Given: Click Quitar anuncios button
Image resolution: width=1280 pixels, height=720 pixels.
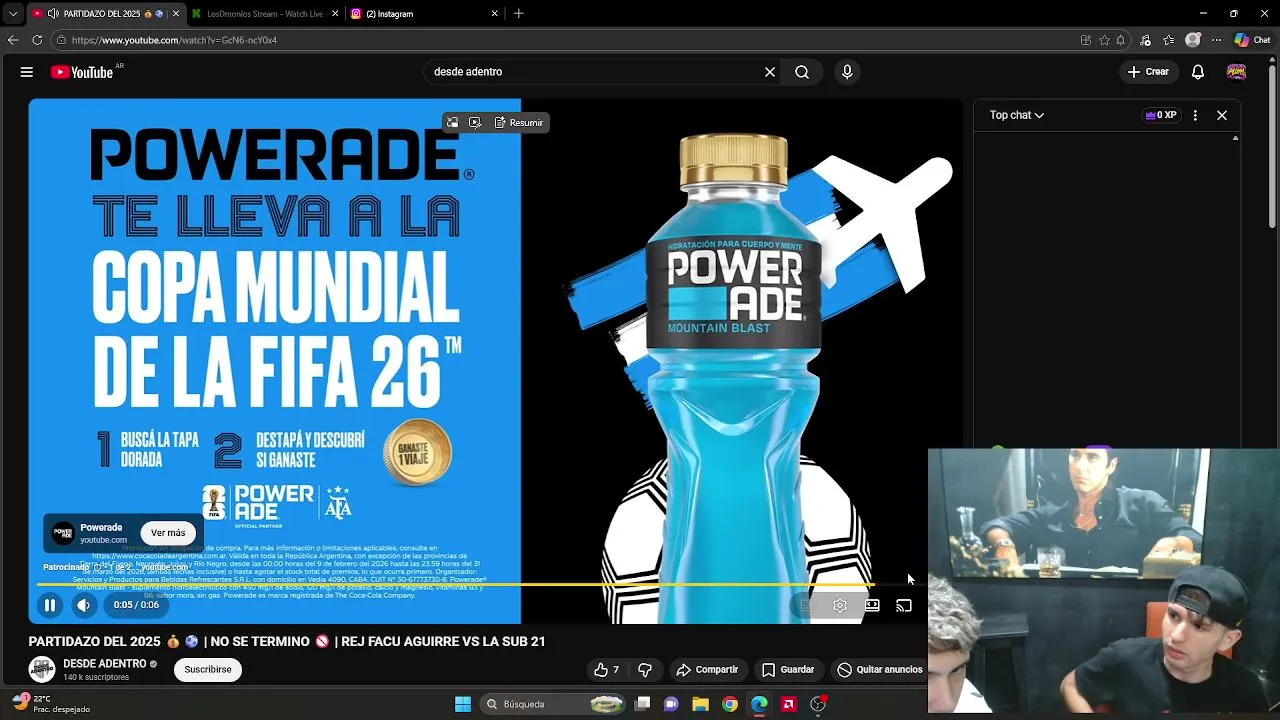Looking at the screenshot, I should 880,670.
